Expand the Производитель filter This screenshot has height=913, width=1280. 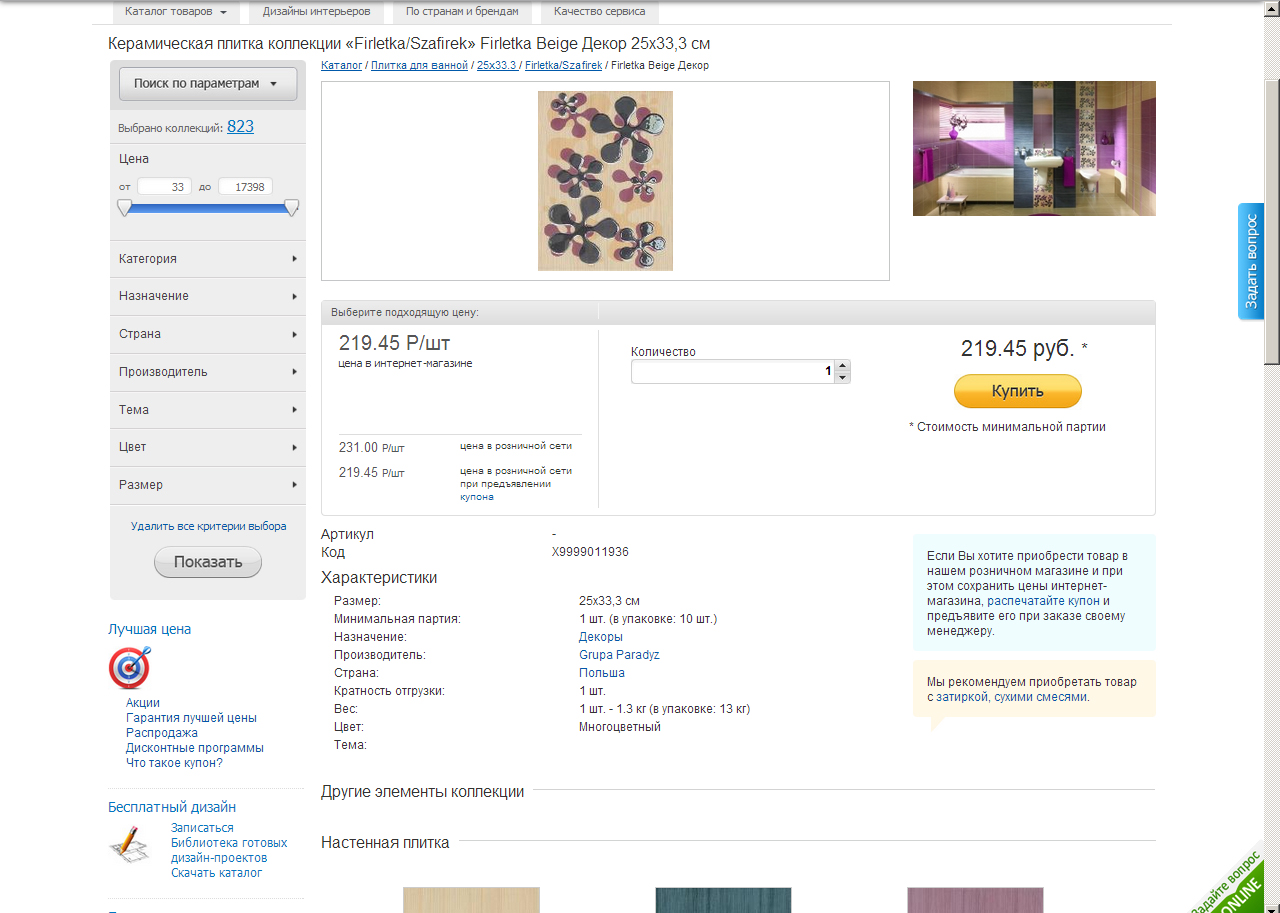208,372
